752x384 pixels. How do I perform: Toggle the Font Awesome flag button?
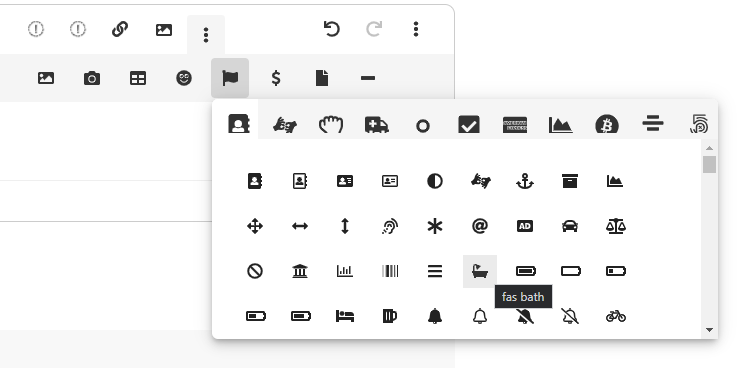[x=230, y=78]
